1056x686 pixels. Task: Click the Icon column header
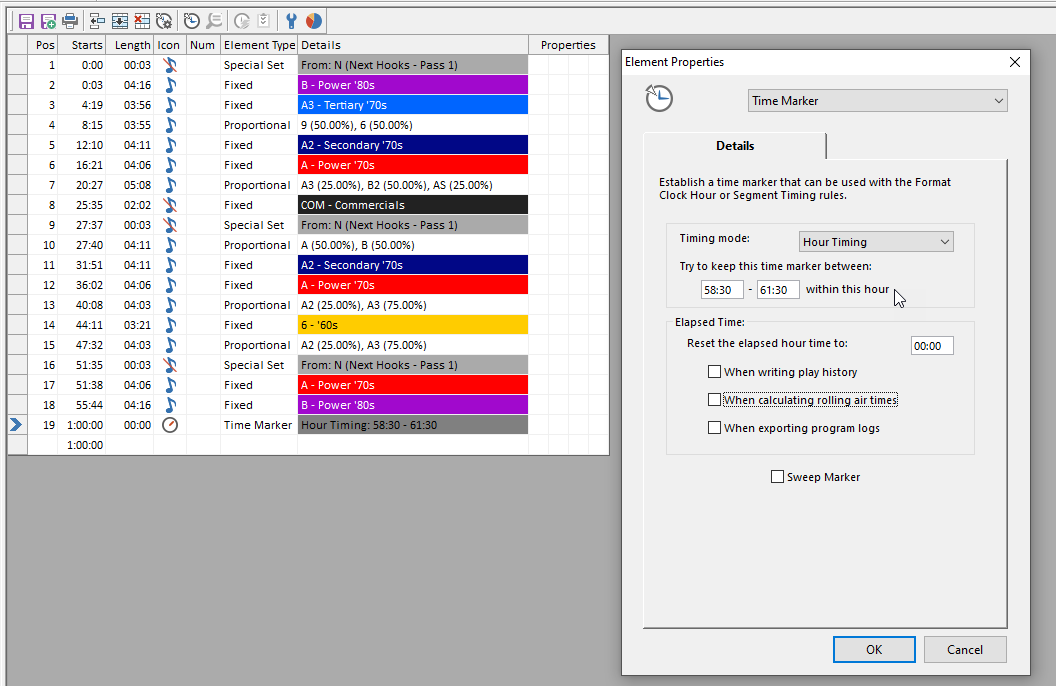(x=169, y=45)
